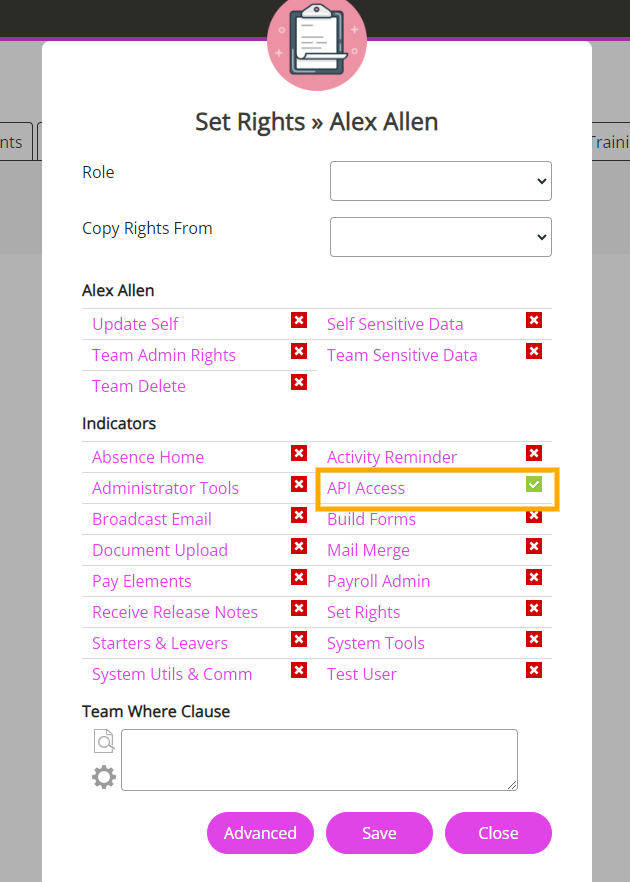Toggle the red X for Test User
This screenshot has height=882, width=630.
click(534, 670)
